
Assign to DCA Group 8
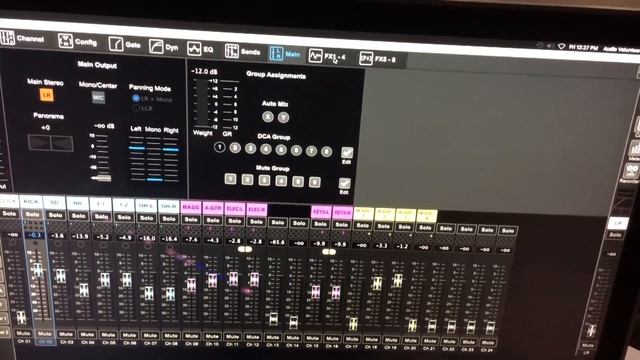click(327, 152)
